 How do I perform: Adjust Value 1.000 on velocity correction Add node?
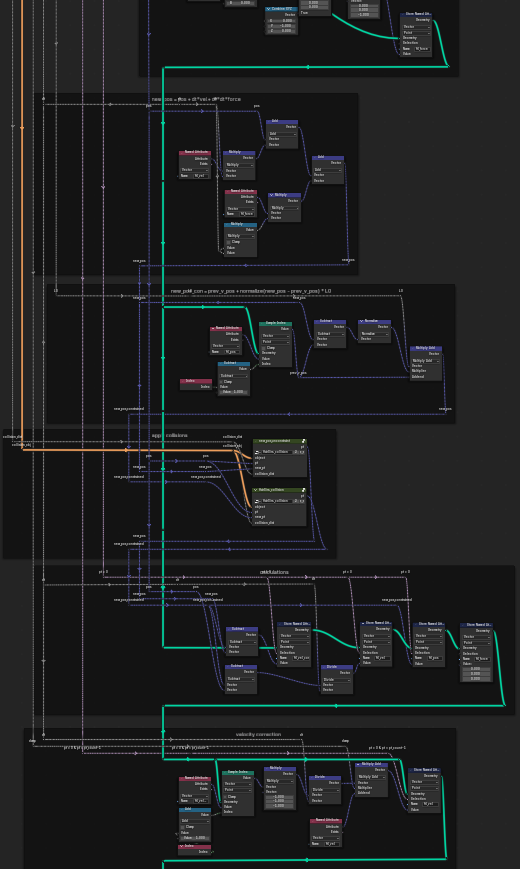click(195, 837)
